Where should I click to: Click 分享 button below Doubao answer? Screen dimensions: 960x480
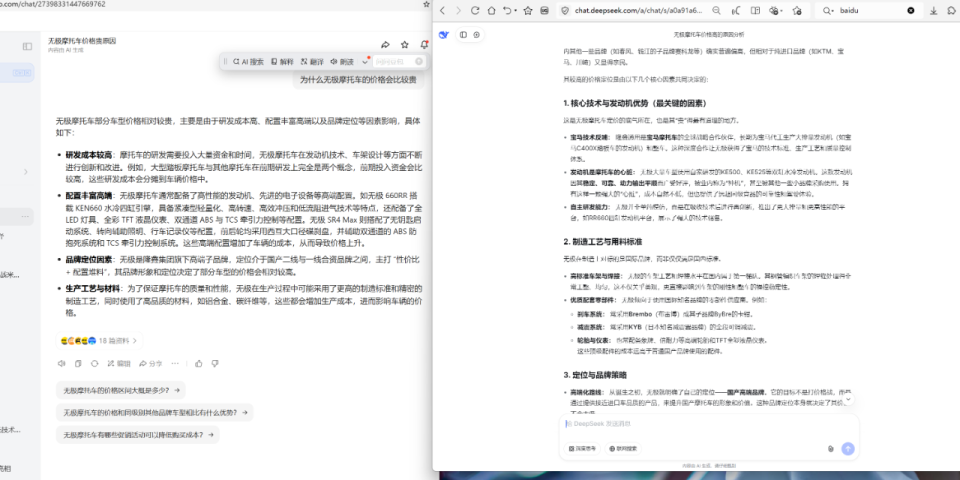151,363
